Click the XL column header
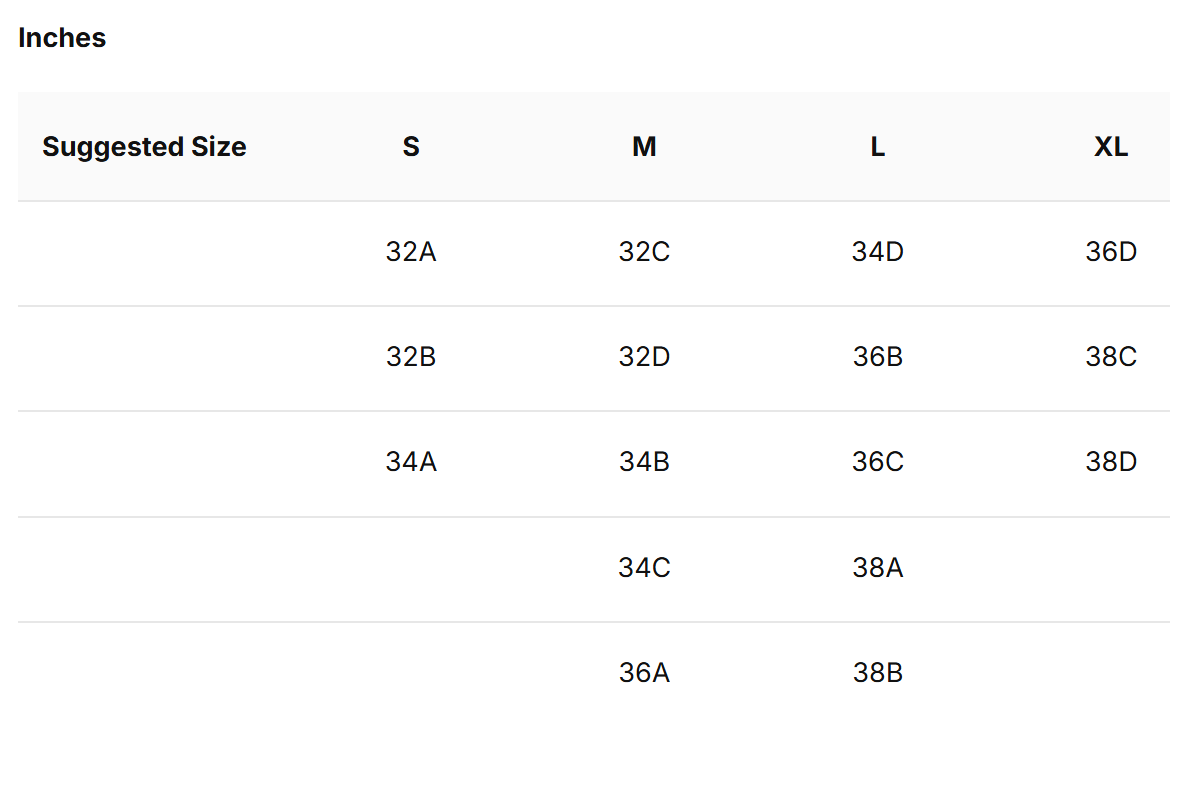 [1111, 146]
